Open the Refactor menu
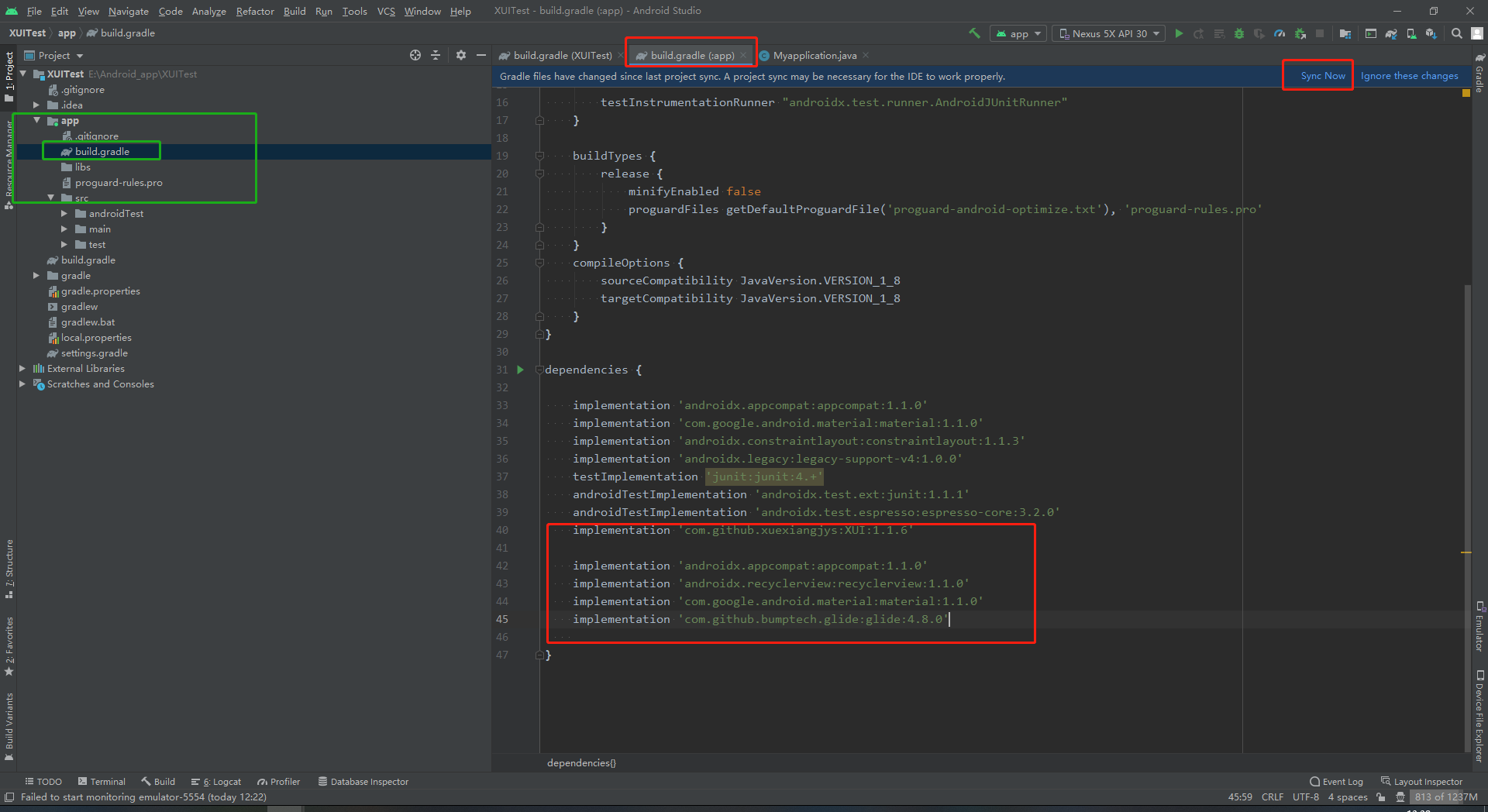The image size is (1488, 812). pyautogui.click(x=255, y=11)
